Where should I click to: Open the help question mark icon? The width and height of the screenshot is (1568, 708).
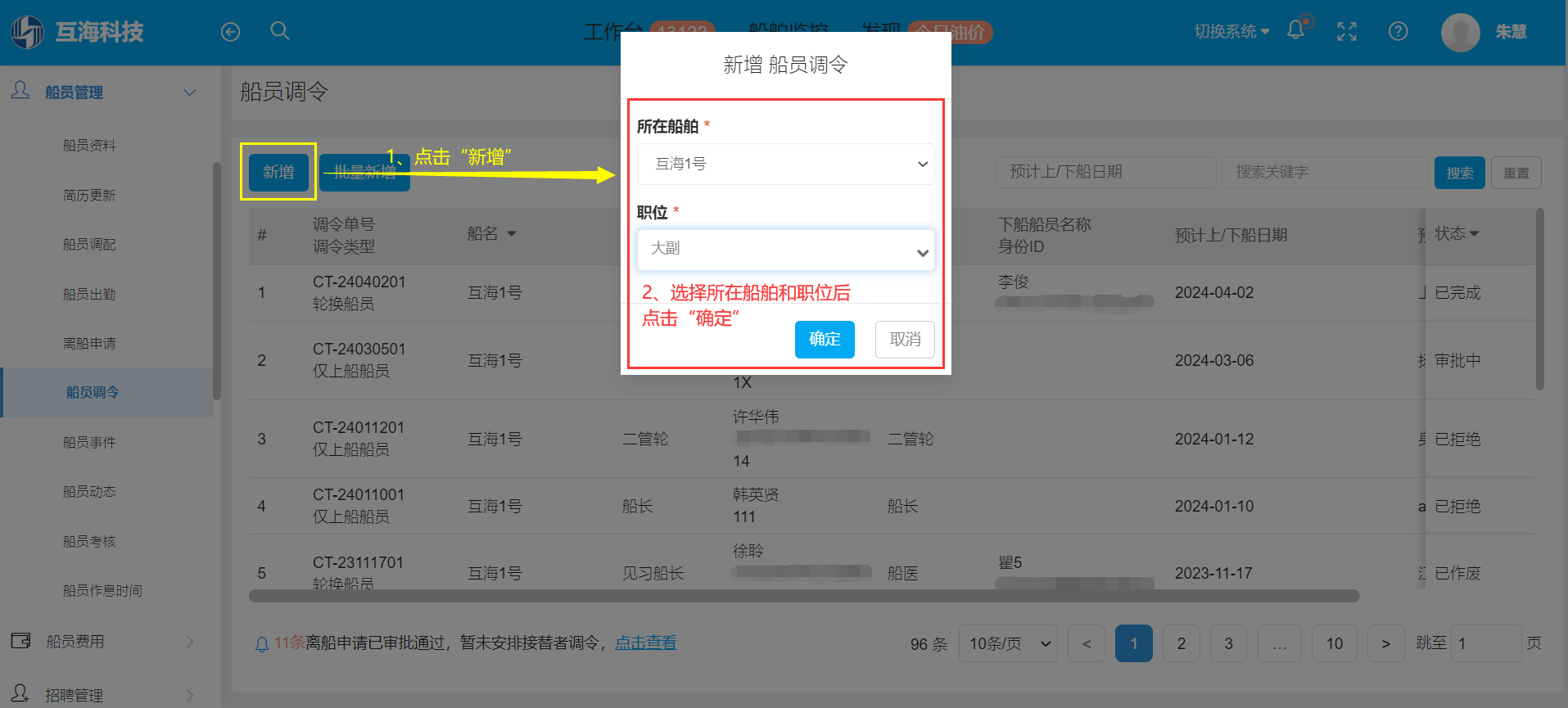click(1399, 32)
